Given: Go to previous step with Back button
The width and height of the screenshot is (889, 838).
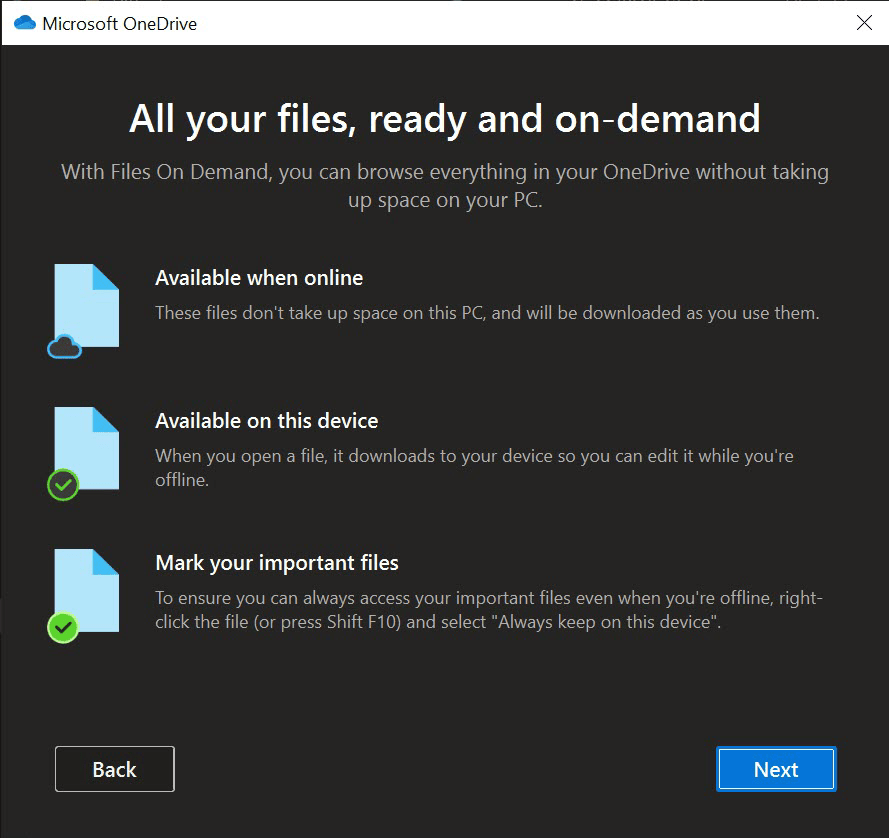Looking at the screenshot, I should 114,769.
